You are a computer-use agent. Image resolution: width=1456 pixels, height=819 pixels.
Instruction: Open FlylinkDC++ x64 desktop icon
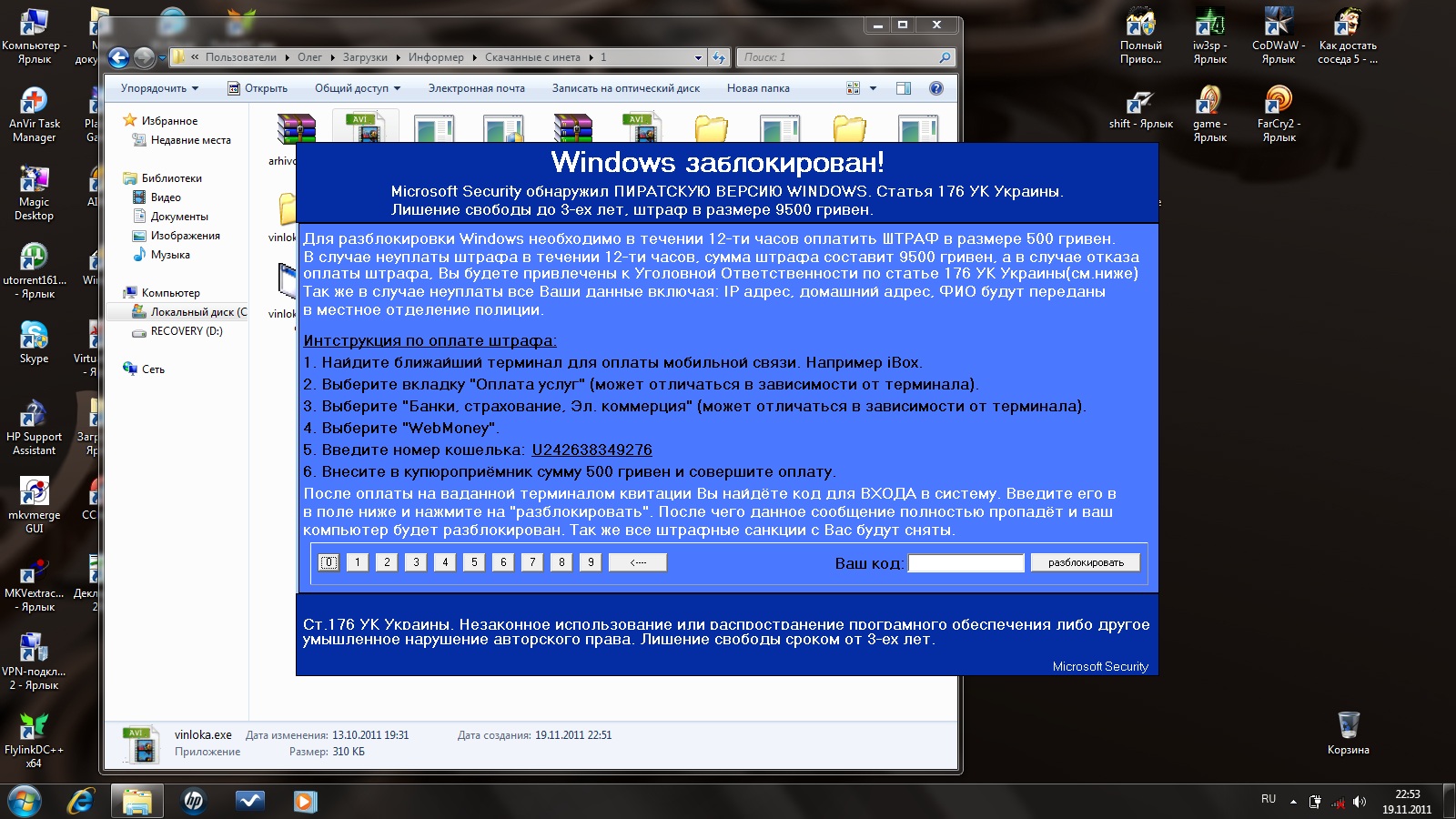point(34,741)
